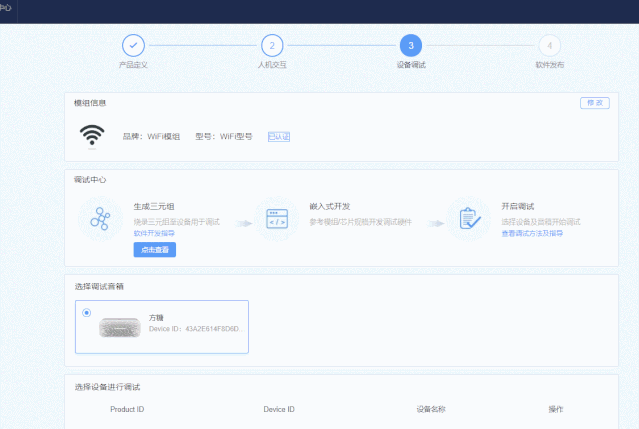Select step 3 设备调试 circle
The width and height of the screenshot is (639, 429).
tap(411, 46)
